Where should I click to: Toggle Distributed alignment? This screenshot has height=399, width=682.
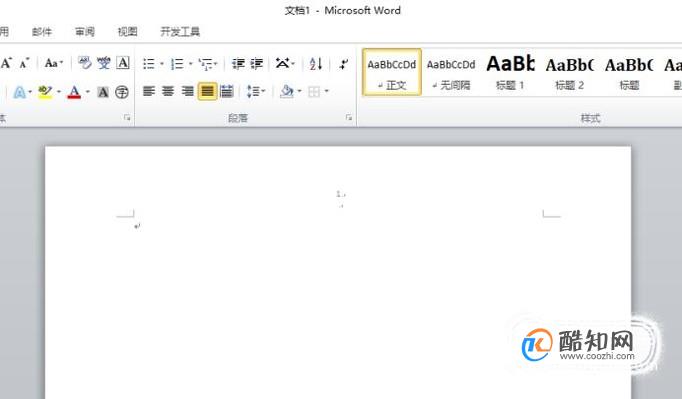coord(227,91)
